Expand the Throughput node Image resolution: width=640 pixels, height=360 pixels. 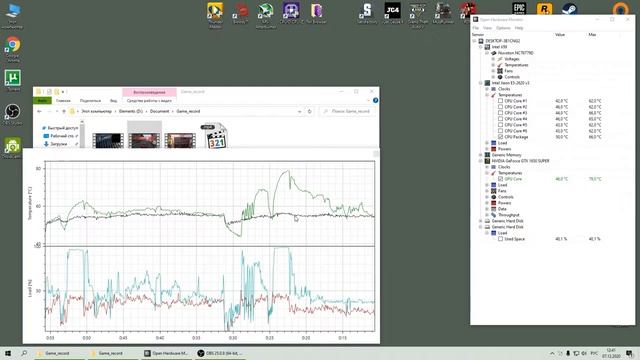(487, 215)
